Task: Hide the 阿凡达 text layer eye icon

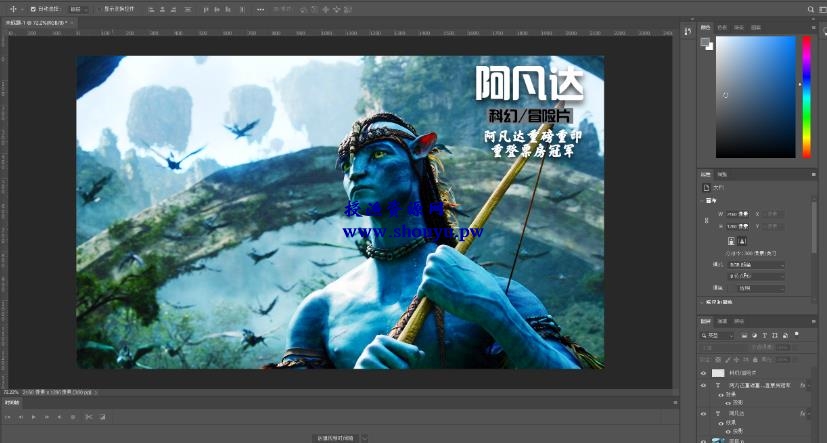Action: [x=703, y=413]
